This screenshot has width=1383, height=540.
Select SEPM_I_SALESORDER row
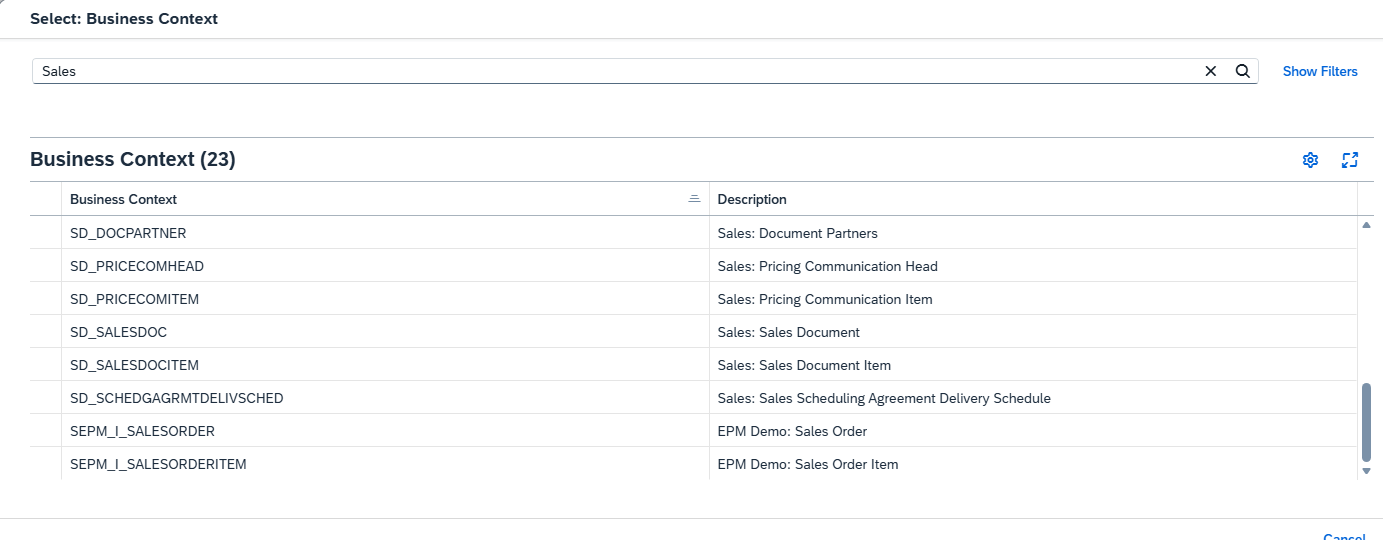[x=142, y=431]
